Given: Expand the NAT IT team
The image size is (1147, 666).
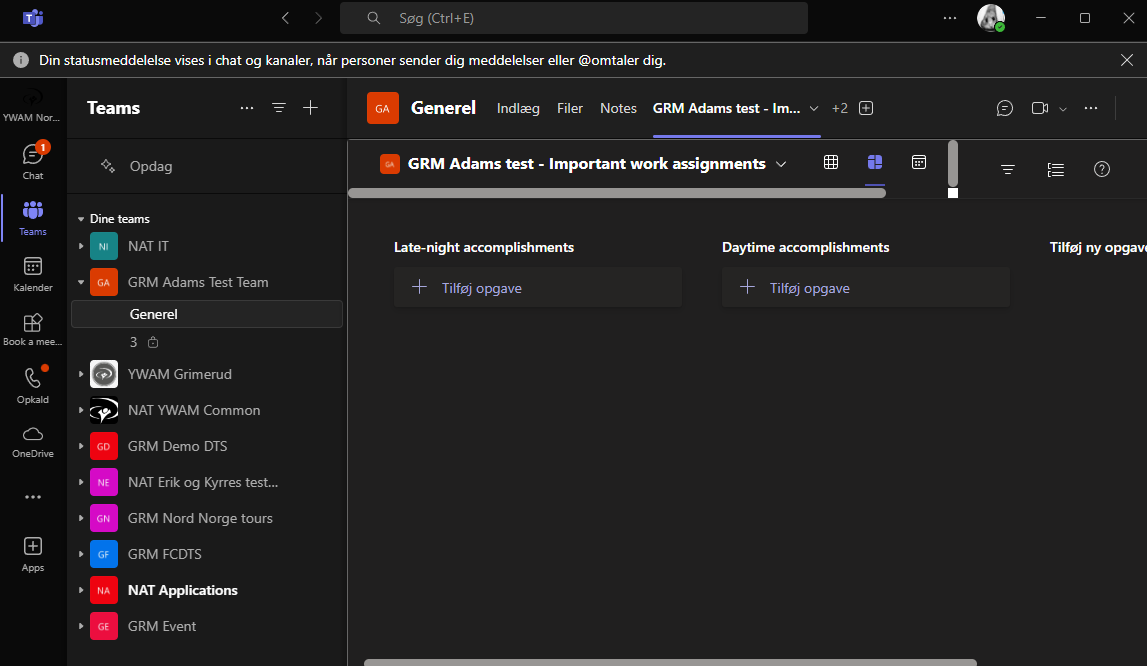Looking at the screenshot, I should pyautogui.click(x=81, y=247).
